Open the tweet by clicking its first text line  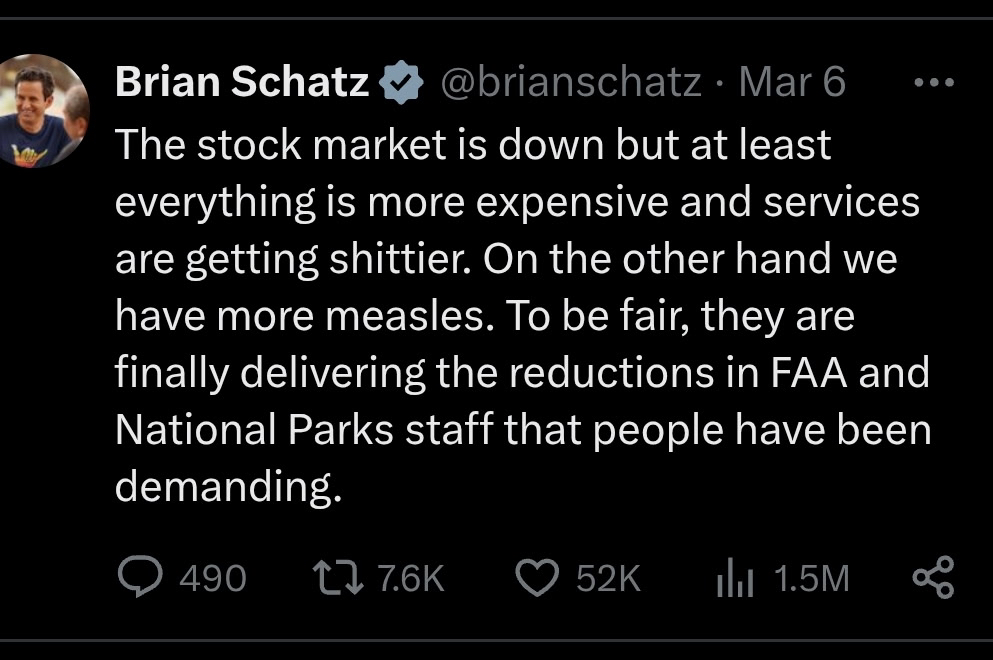click(473, 144)
